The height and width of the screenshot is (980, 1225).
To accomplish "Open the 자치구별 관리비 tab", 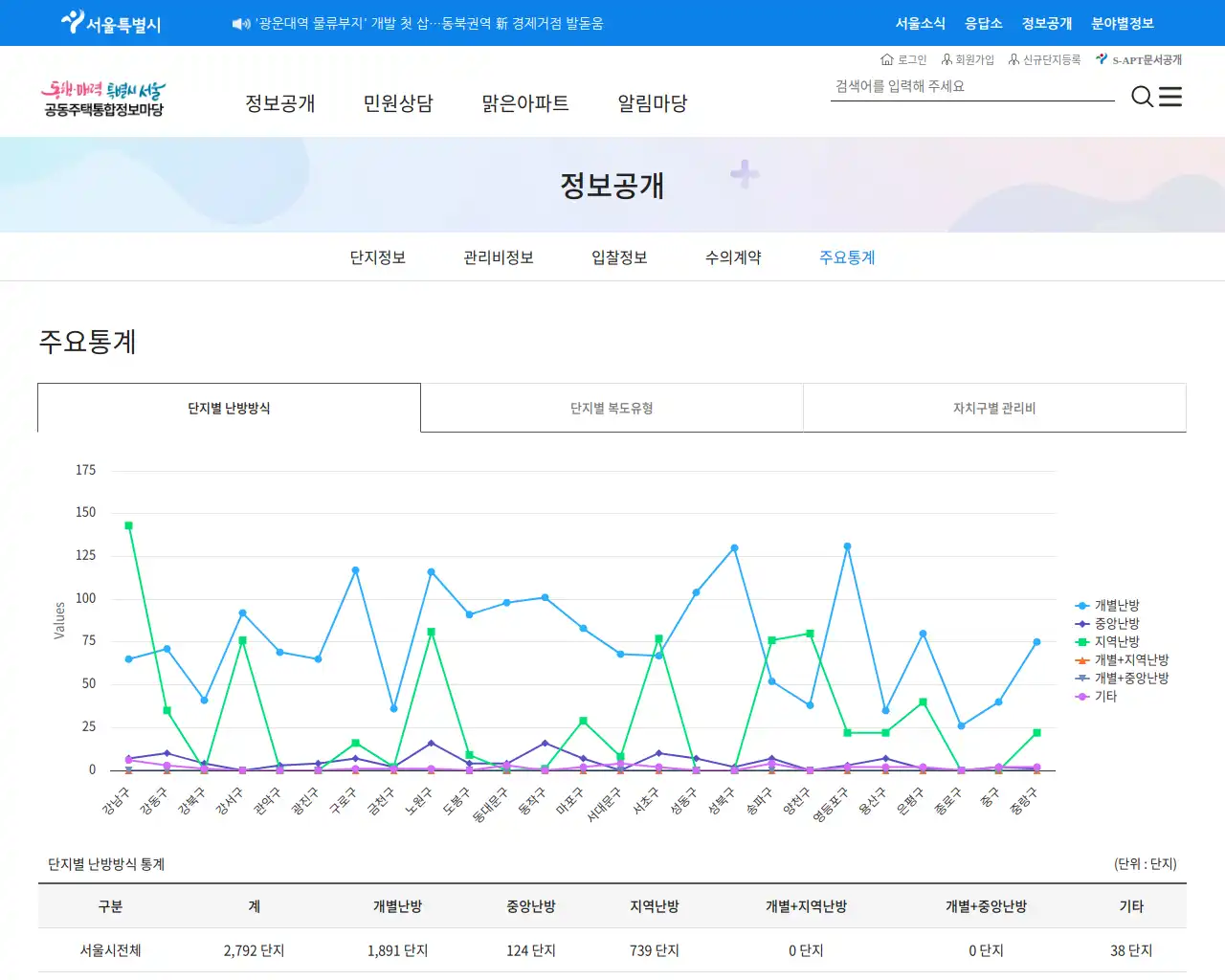I will click(x=994, y=408).
